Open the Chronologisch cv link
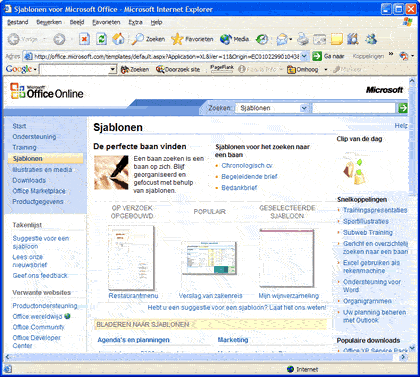This screenshot has height=377, width=420. [247, 166]
